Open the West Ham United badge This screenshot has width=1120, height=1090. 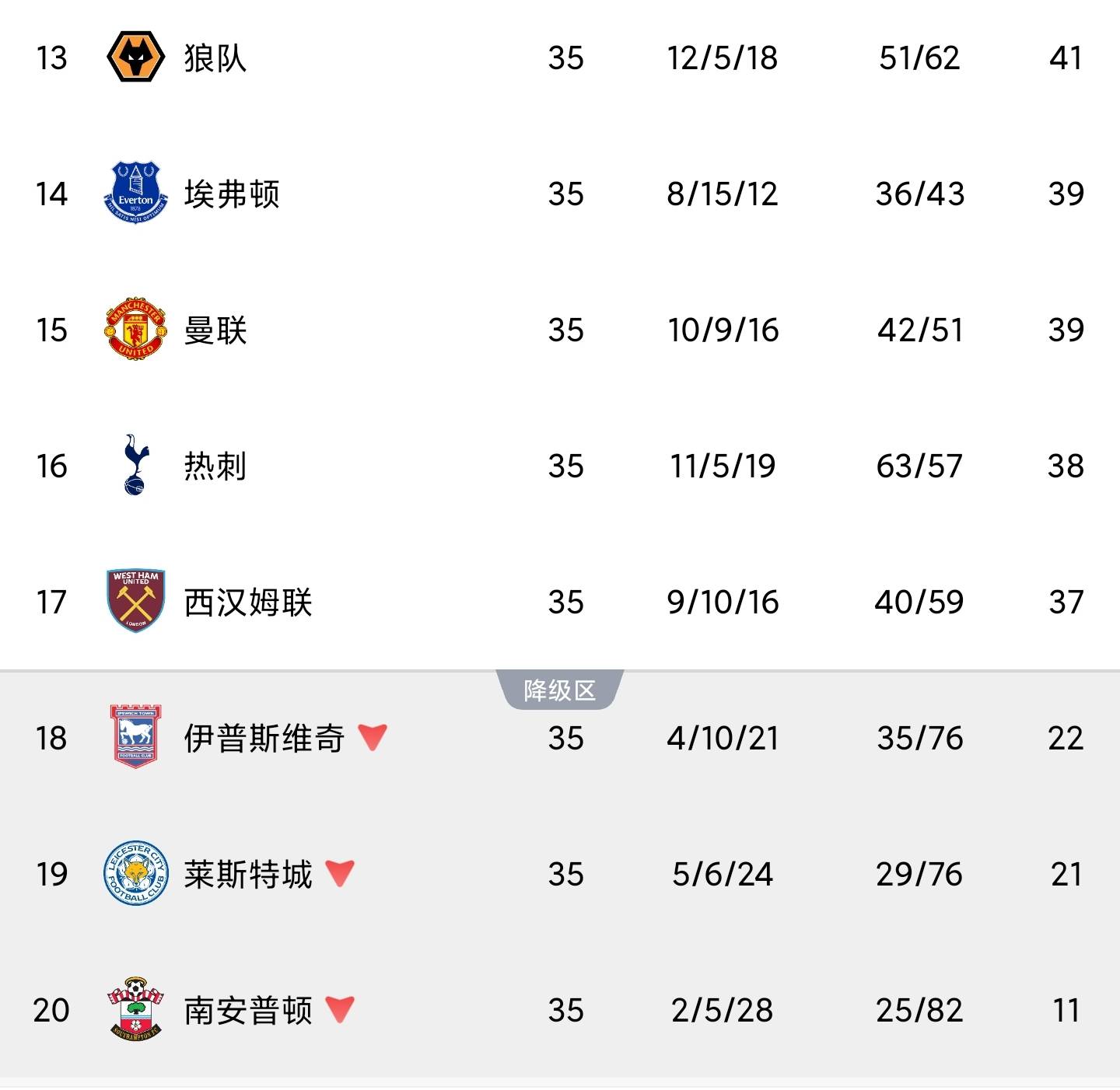tap(135, 602)
